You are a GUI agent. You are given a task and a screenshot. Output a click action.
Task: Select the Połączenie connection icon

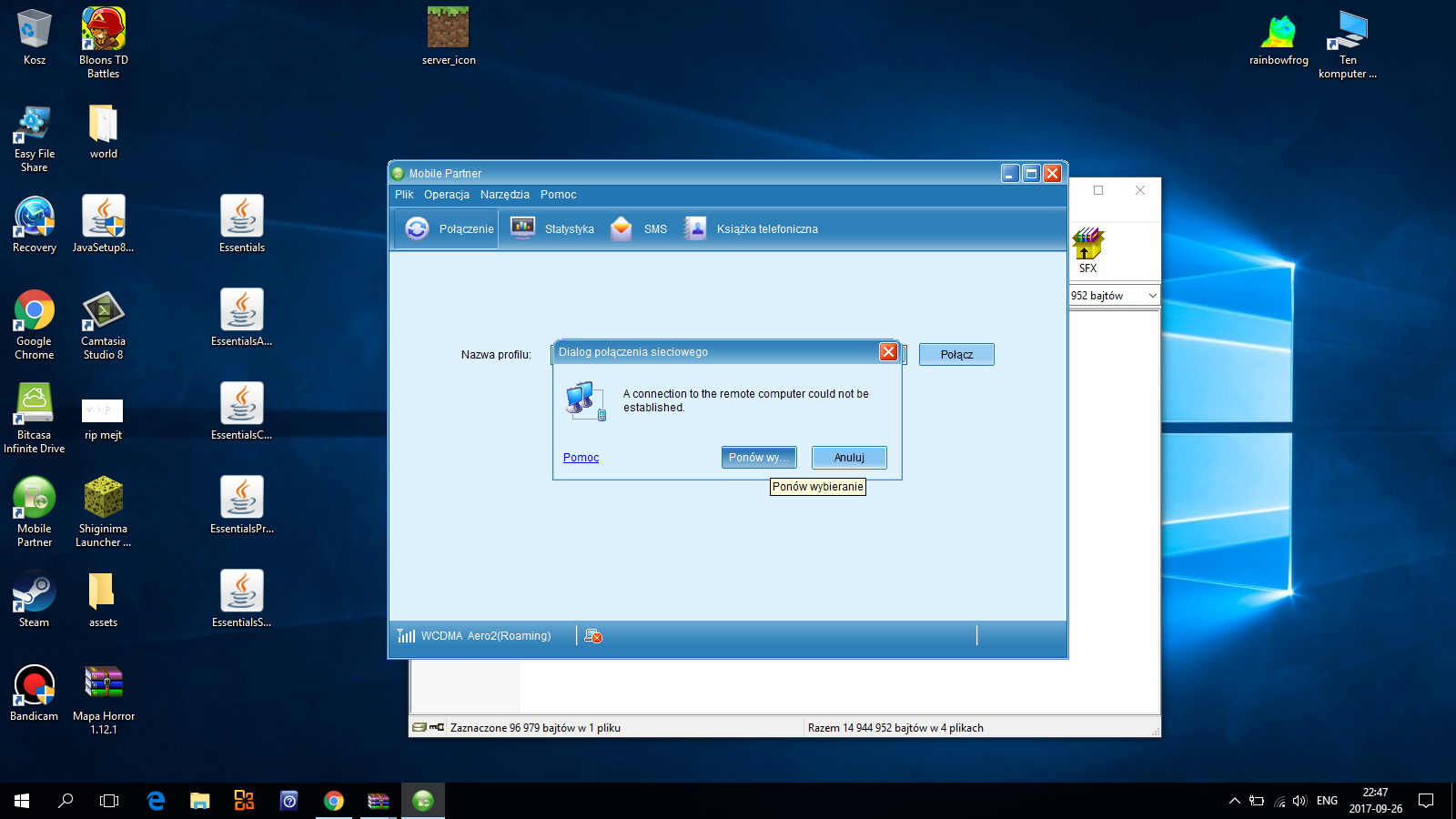[417, 228]
